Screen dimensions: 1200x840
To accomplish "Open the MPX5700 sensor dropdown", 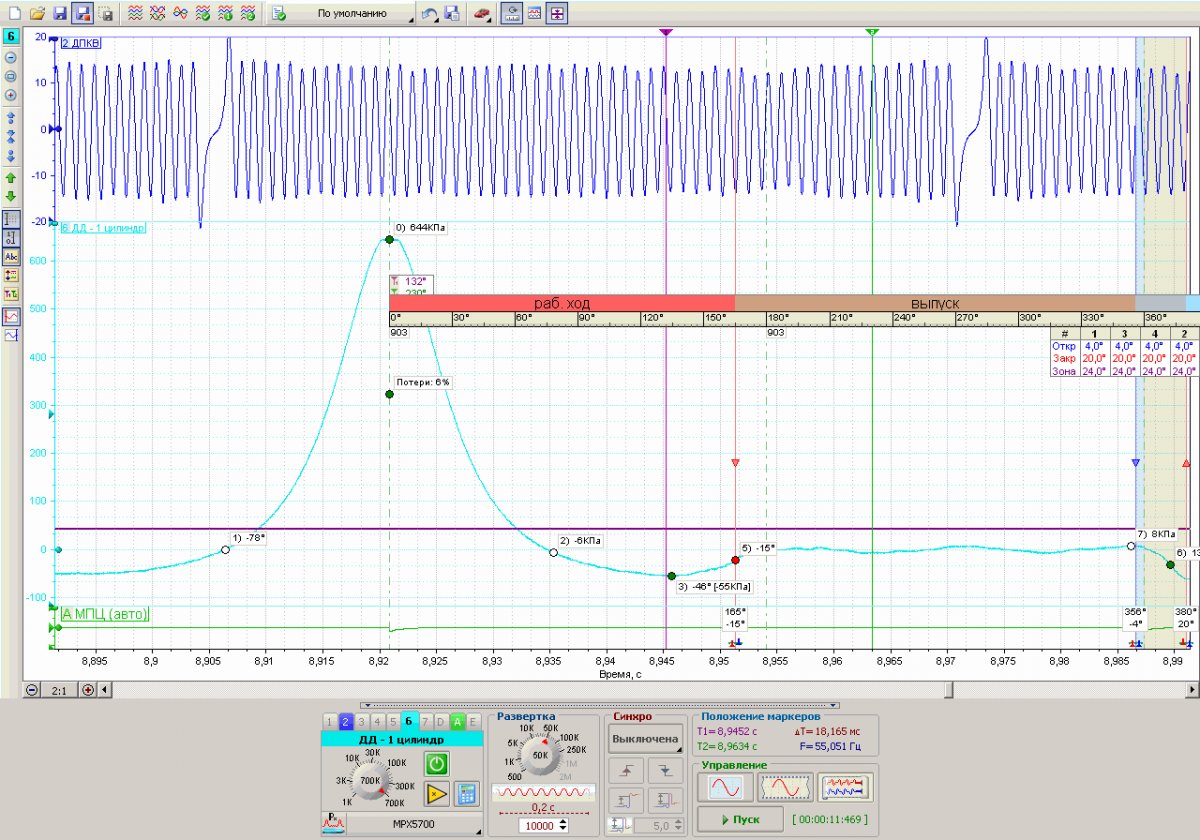I will click(x=412, y=825).
